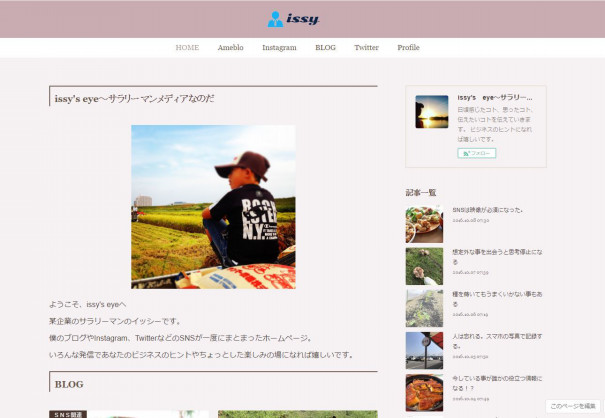
Task: Open the fried food article thumbnail
Action: [x=424, y=224]
